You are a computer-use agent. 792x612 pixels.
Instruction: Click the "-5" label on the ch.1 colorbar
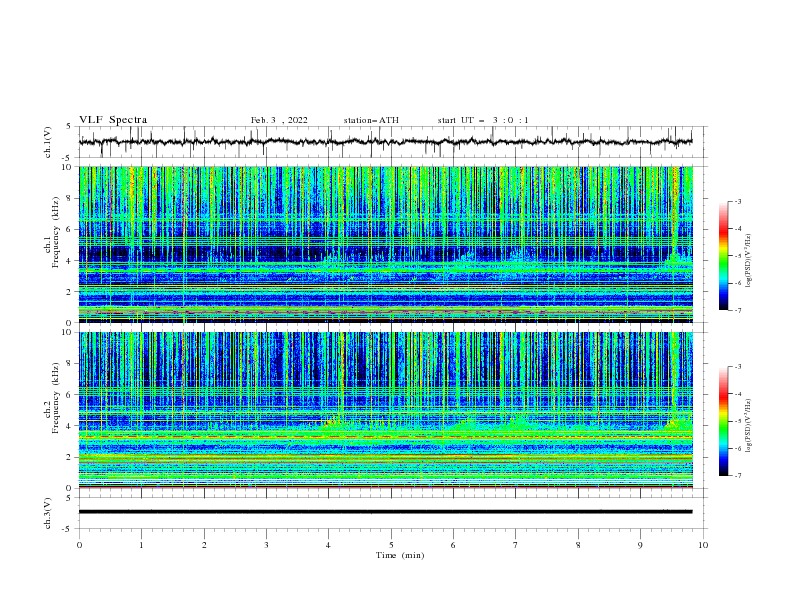point(737,256)
